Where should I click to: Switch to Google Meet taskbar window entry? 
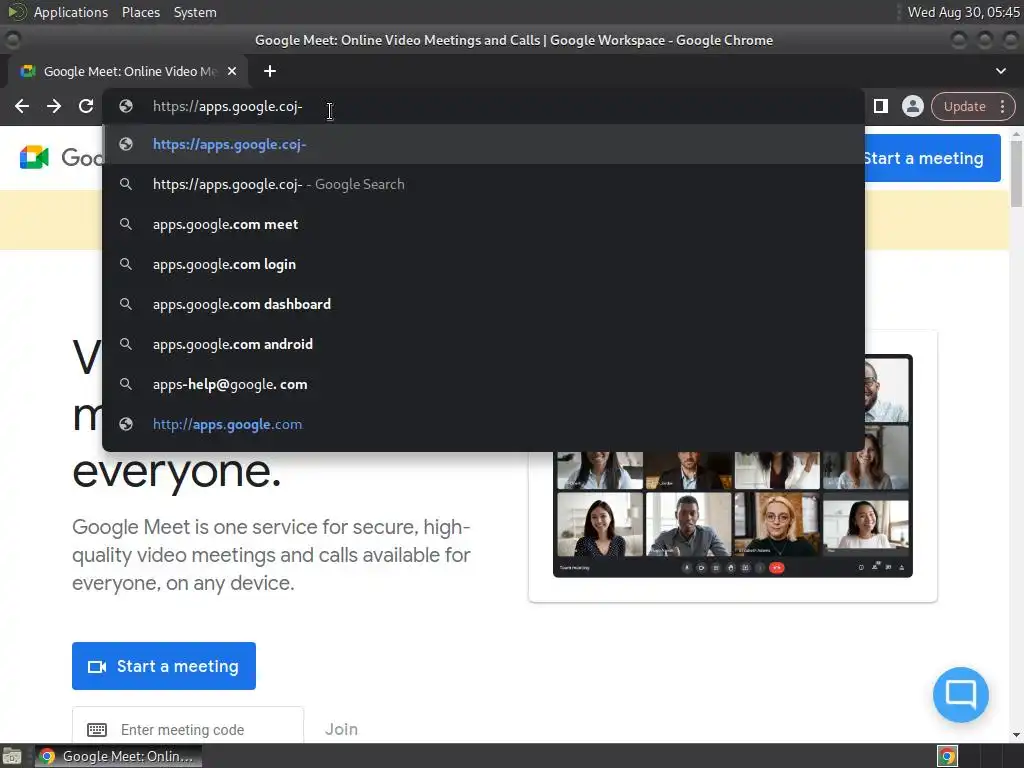pos(118,756)
